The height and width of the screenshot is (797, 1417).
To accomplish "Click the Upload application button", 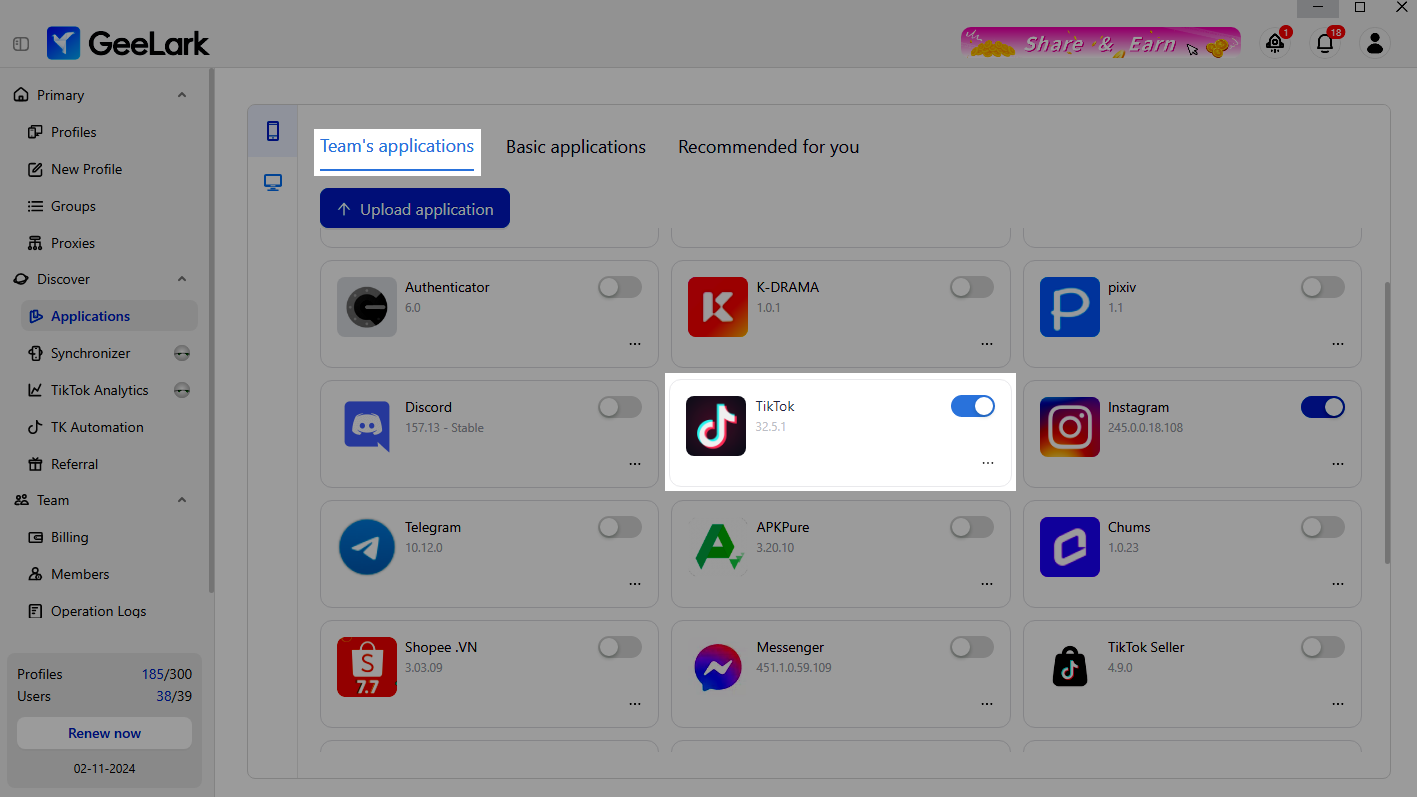I will tap(415, 209).
